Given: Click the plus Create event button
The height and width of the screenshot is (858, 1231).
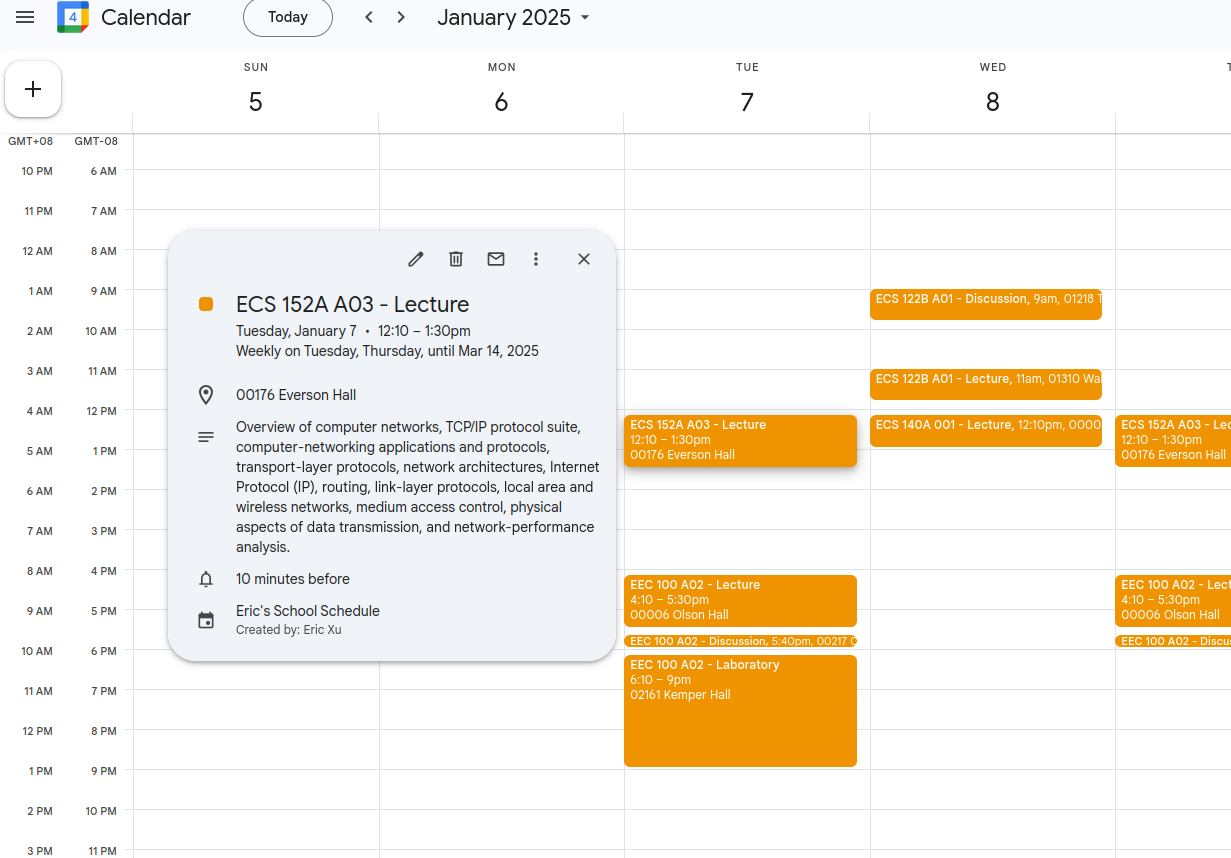Looking at the screenshot, I should pyautogui.click(x=33, y=89).
